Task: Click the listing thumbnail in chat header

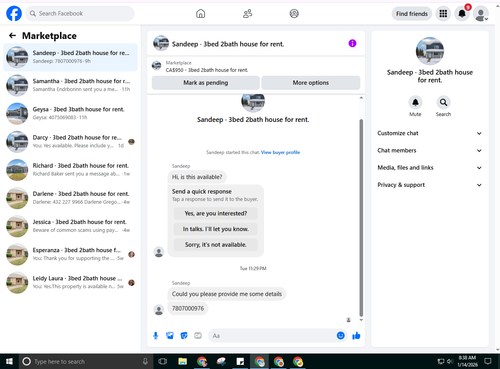Action: 161,43
